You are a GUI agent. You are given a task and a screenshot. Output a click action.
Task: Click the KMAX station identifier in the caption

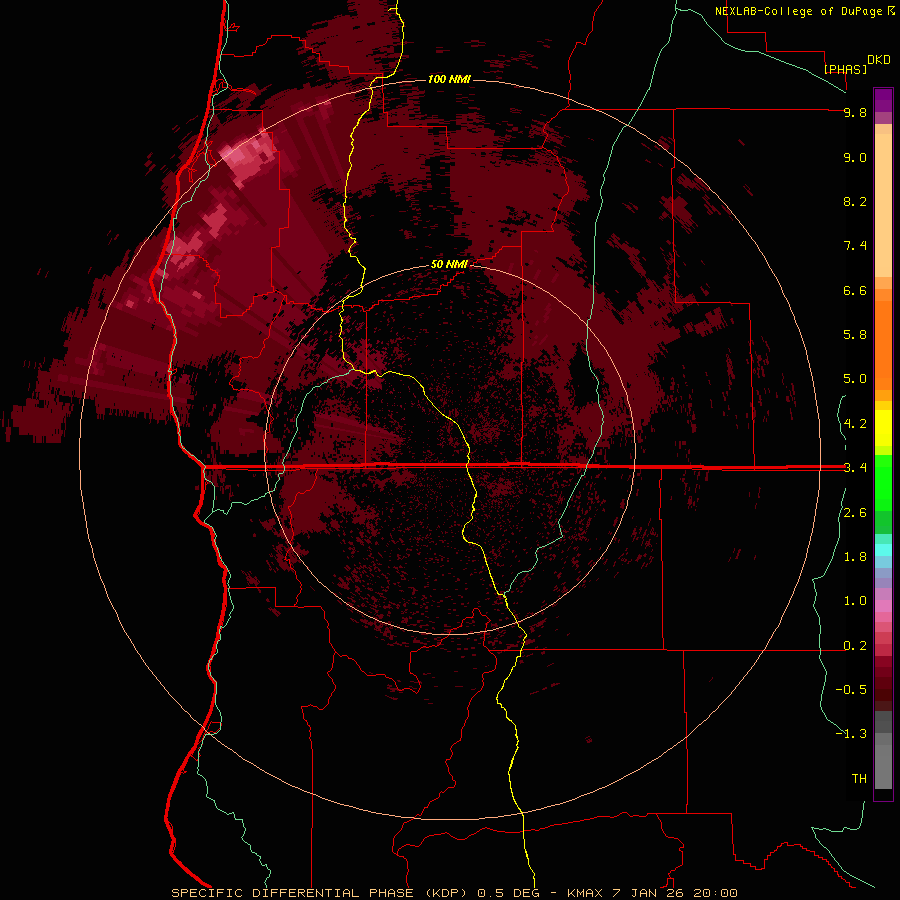(585, 893)
